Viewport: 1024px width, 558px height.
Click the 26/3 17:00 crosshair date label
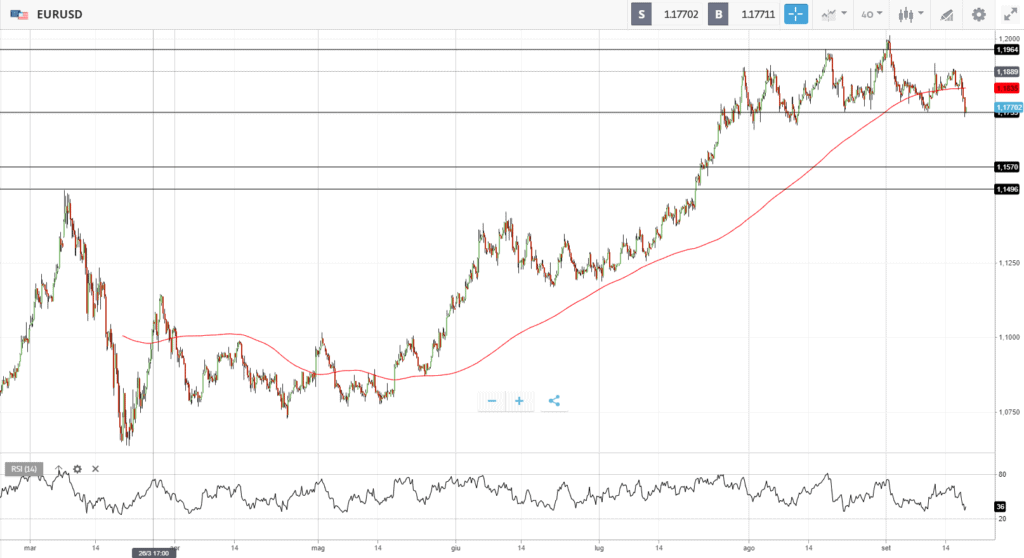coord(153,553)
